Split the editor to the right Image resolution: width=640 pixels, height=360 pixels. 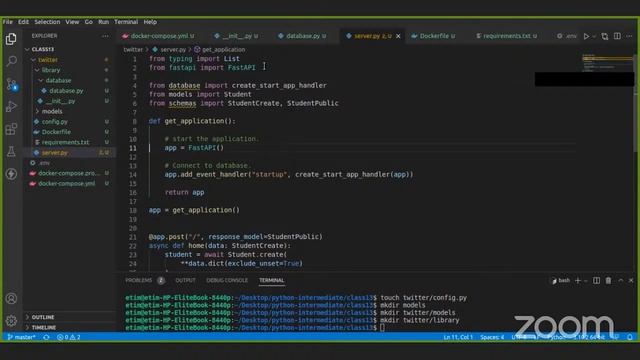click(x=617, y=36)
